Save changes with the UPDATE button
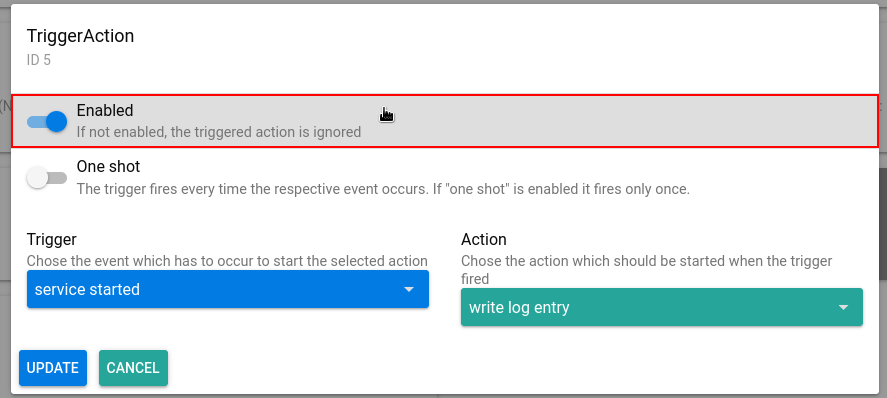 click(53, 368)
